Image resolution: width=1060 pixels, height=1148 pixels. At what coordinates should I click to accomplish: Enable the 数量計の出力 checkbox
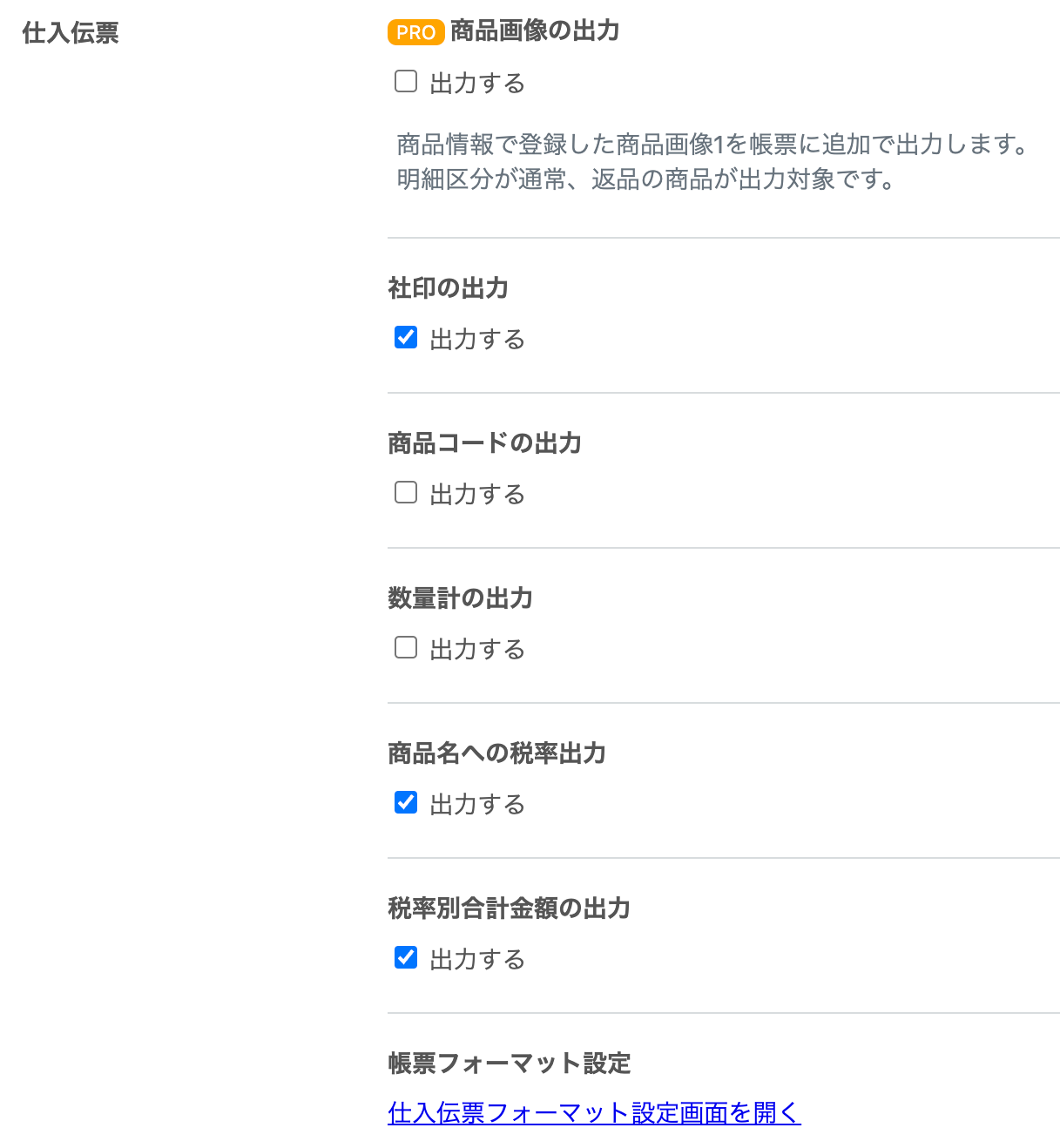coord(406,648)
